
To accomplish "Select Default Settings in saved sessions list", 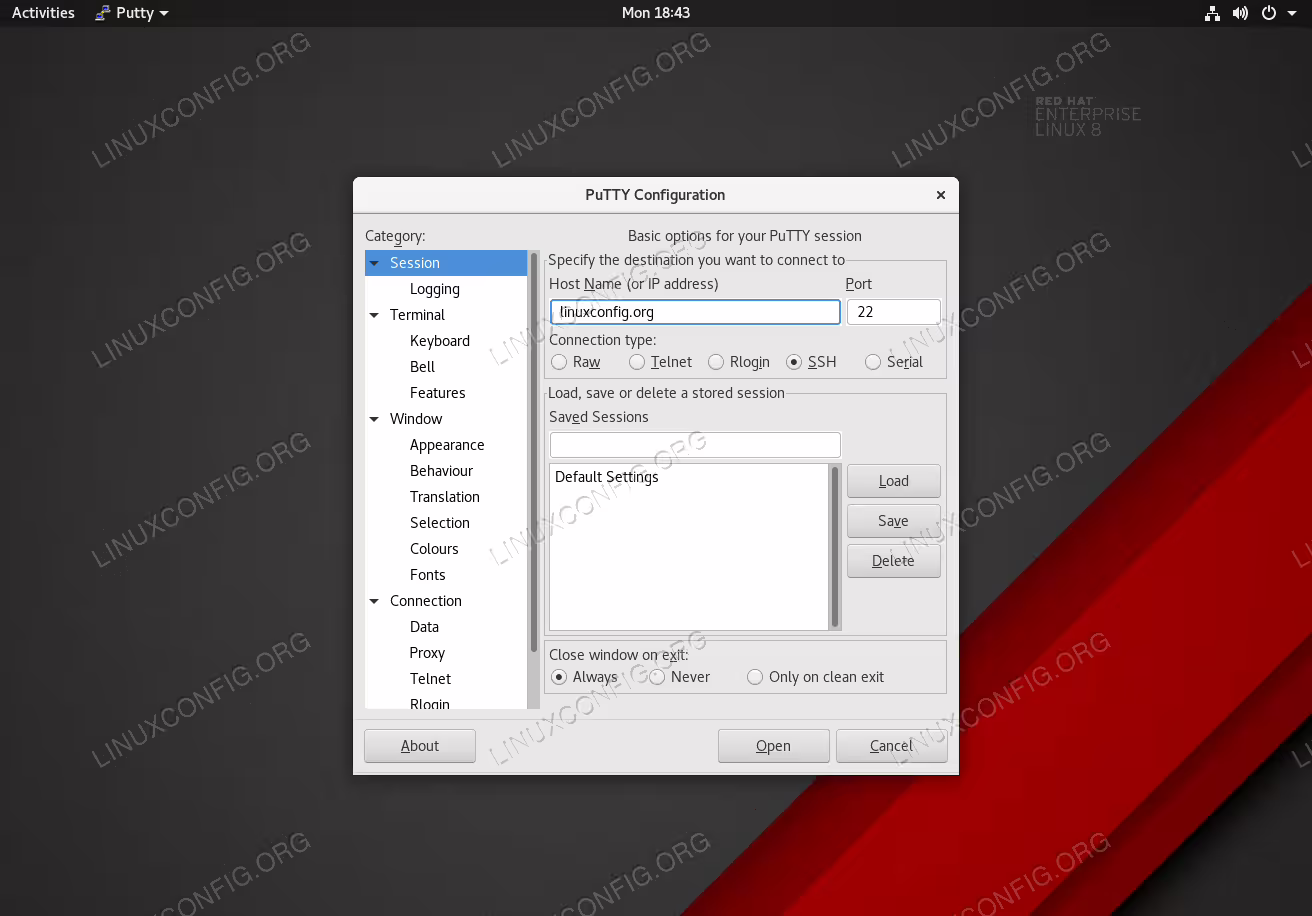I will 689,477.
